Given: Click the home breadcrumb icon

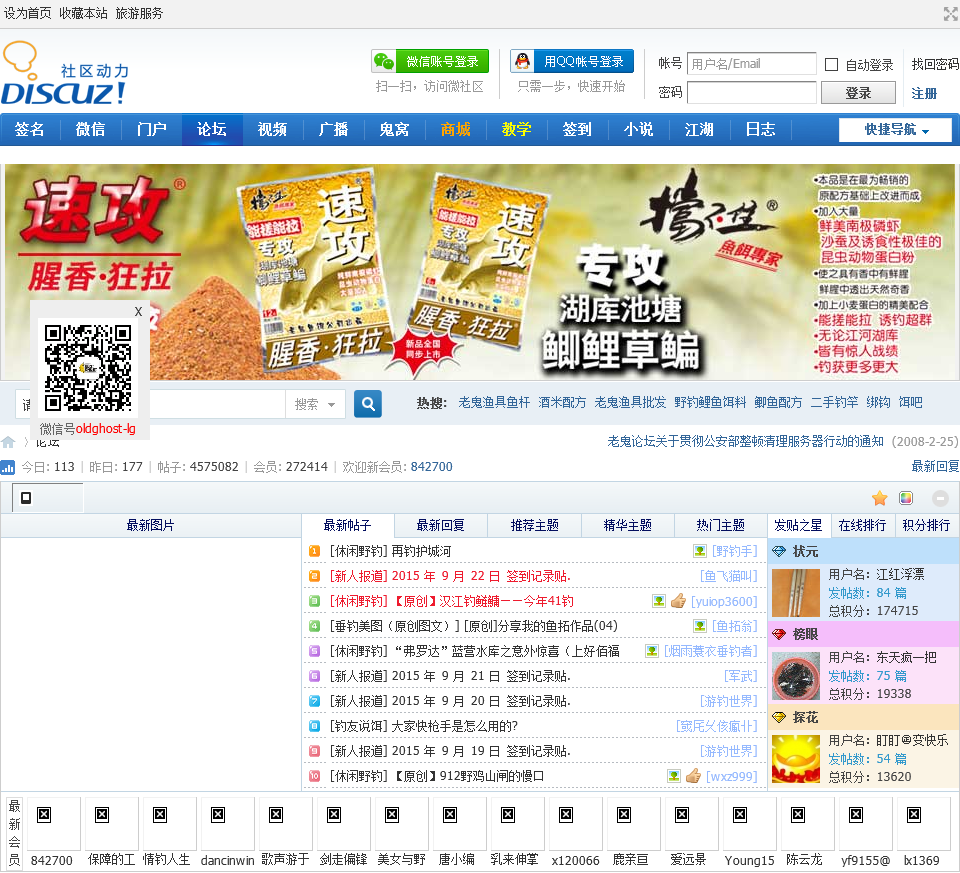Looking at the screenshot, I should (x=8, y=442).
